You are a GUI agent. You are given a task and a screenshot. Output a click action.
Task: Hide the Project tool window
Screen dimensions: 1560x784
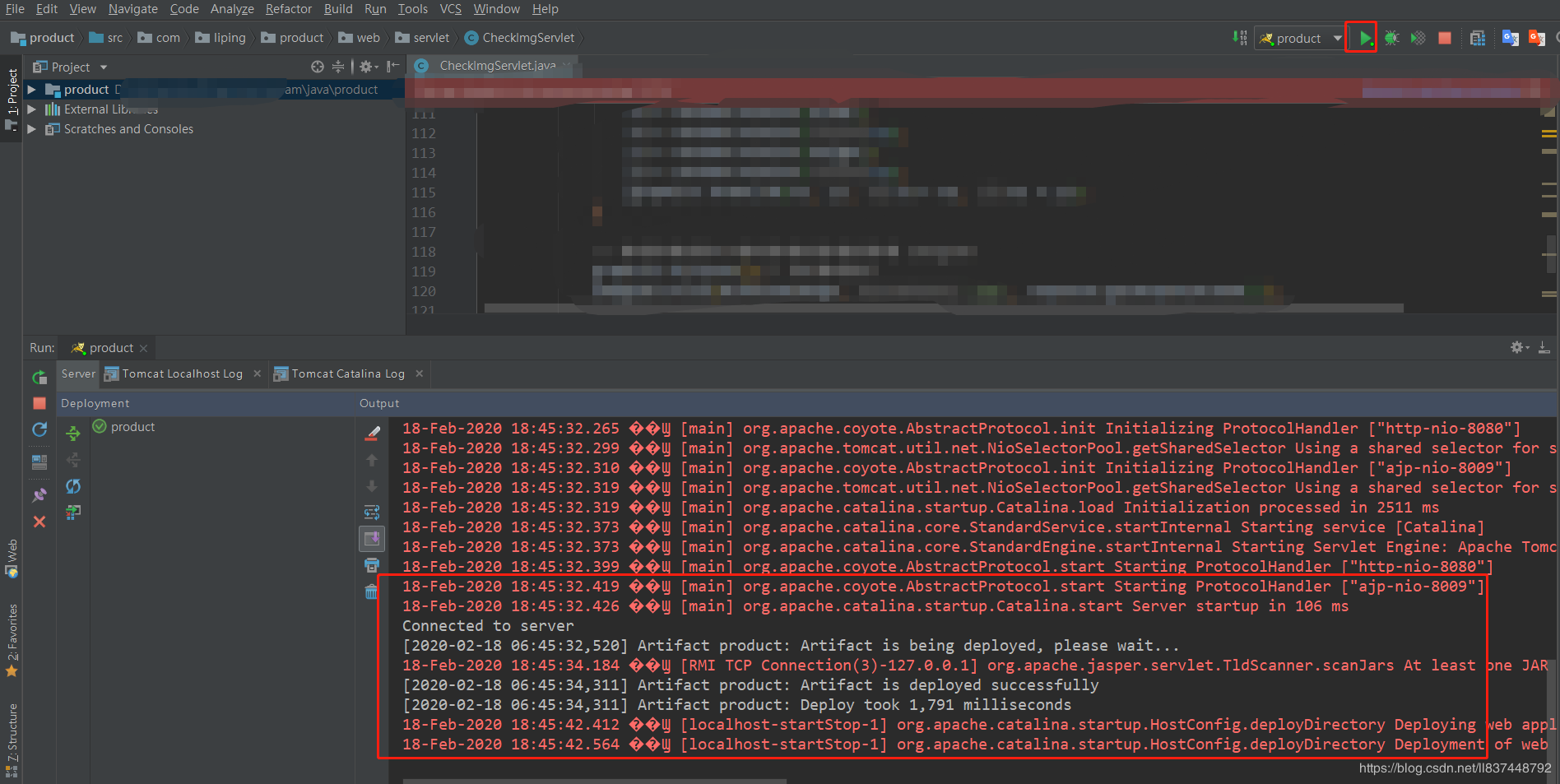(393, 67)
